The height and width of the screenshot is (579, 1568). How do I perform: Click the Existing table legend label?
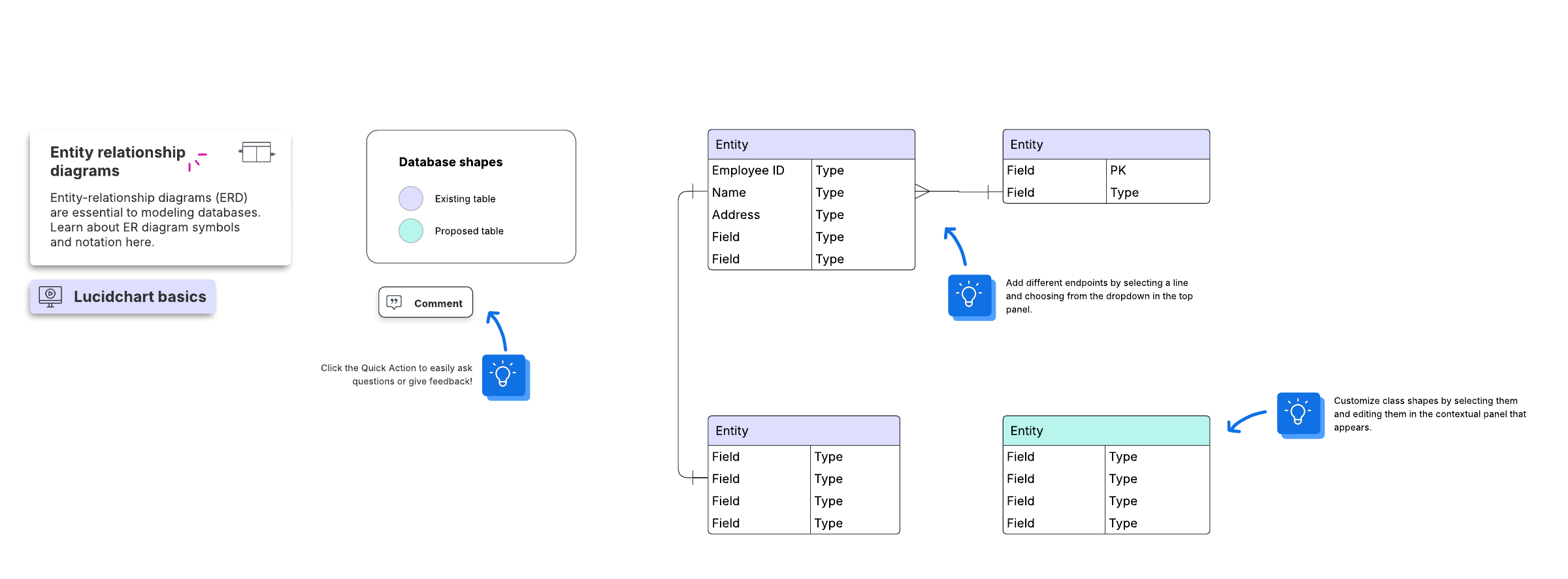(x=465, y=199)
